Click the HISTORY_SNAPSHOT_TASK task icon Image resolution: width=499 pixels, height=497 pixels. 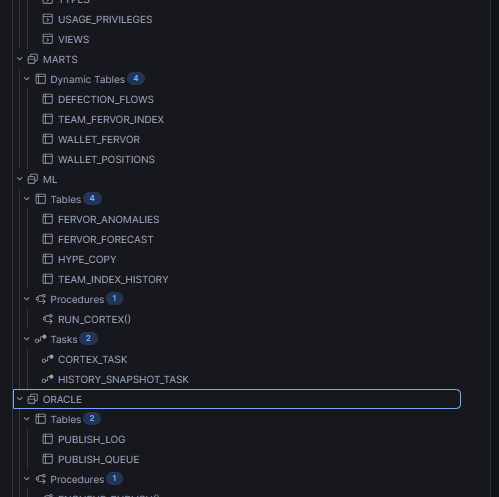click(x=48, y=379)
